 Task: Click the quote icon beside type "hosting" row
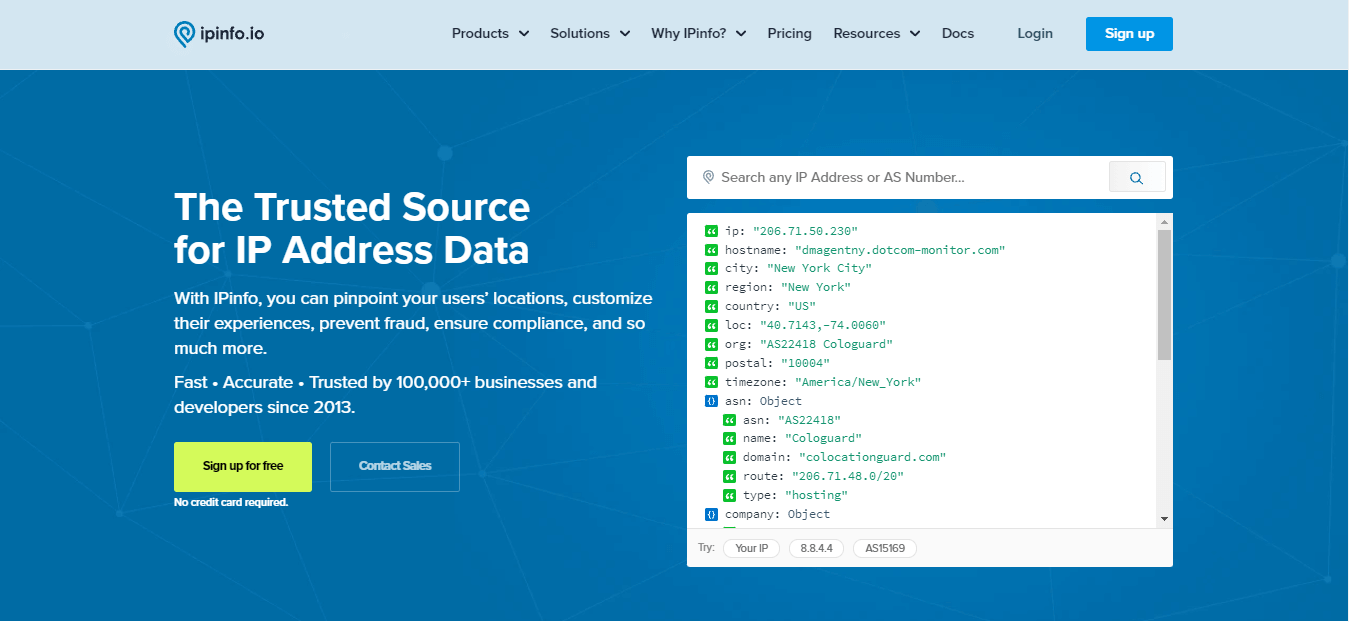click(x=729, y=496)
